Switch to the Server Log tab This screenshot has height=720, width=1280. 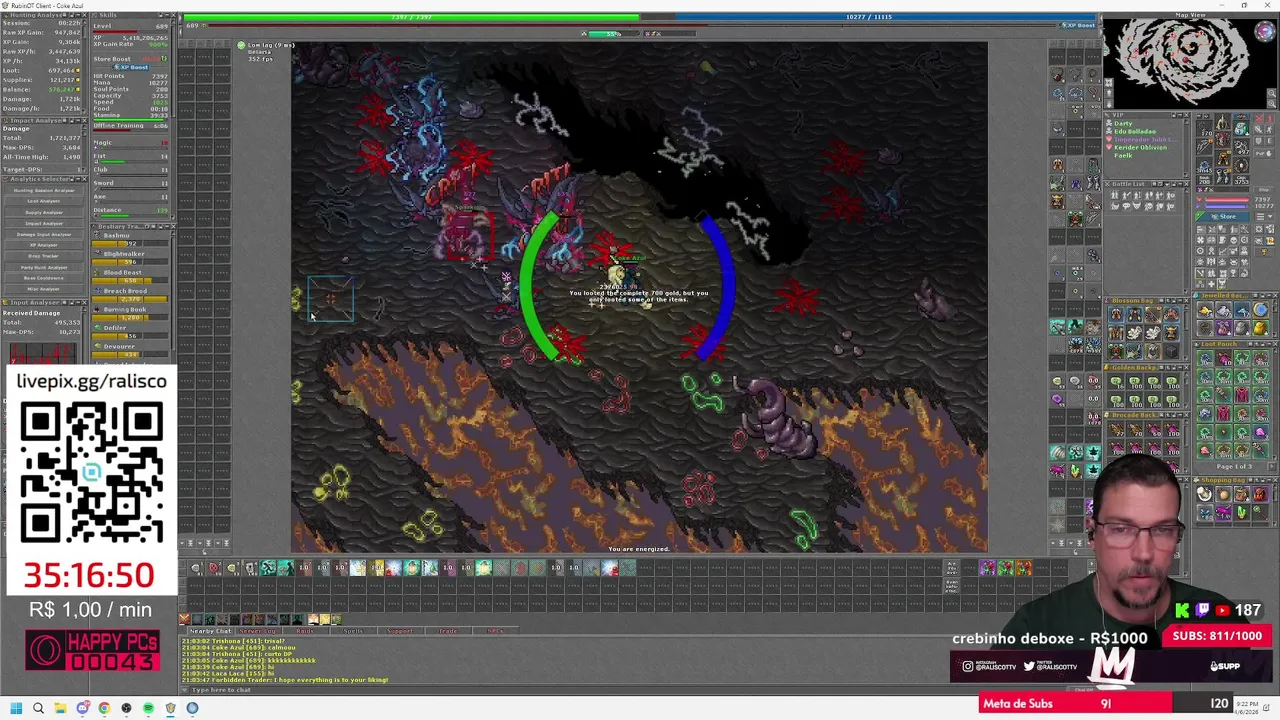pos(257,631)
